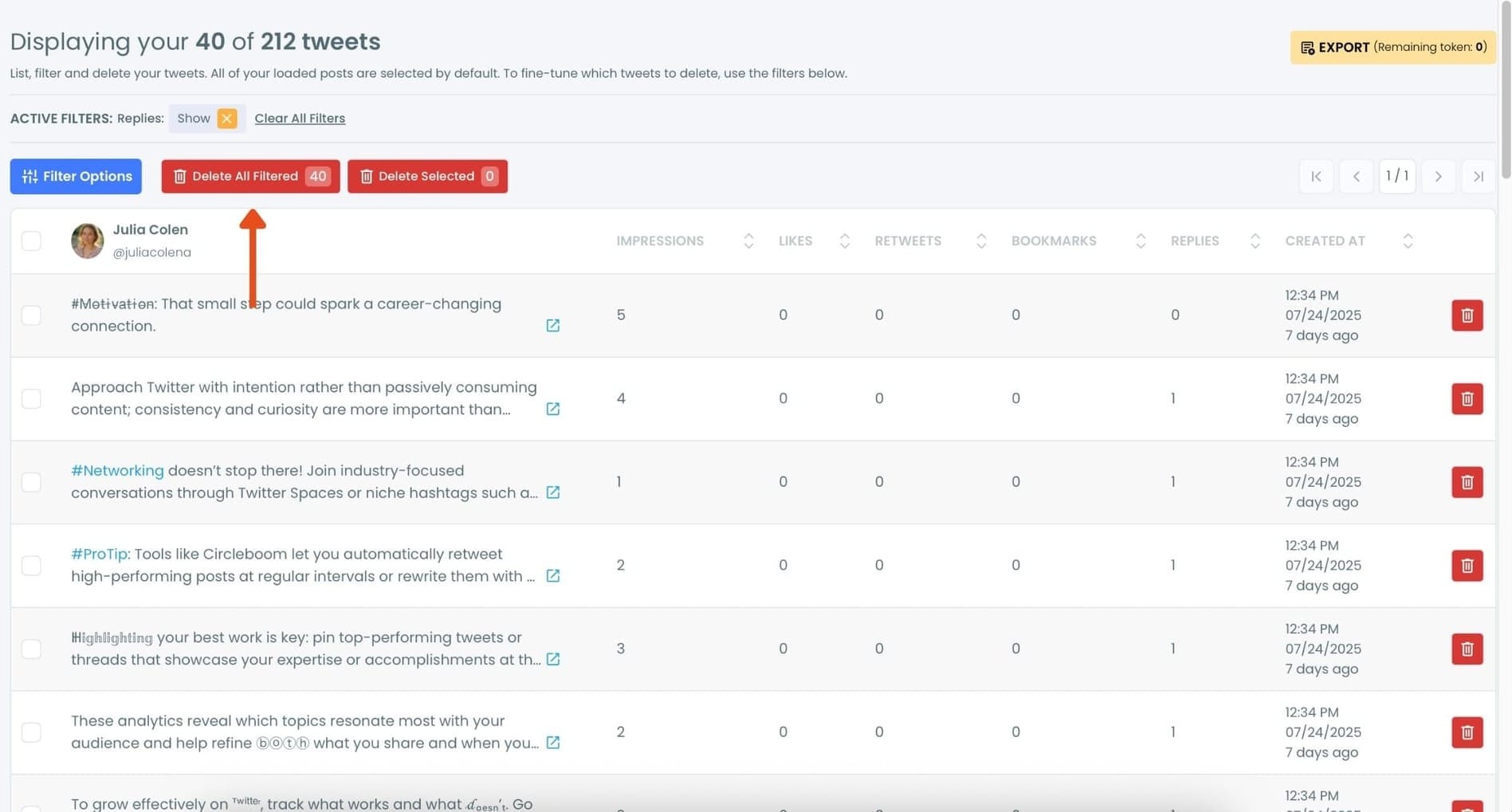Open the #Networking tweet external link icon
1512x812 pixels.
552,492
